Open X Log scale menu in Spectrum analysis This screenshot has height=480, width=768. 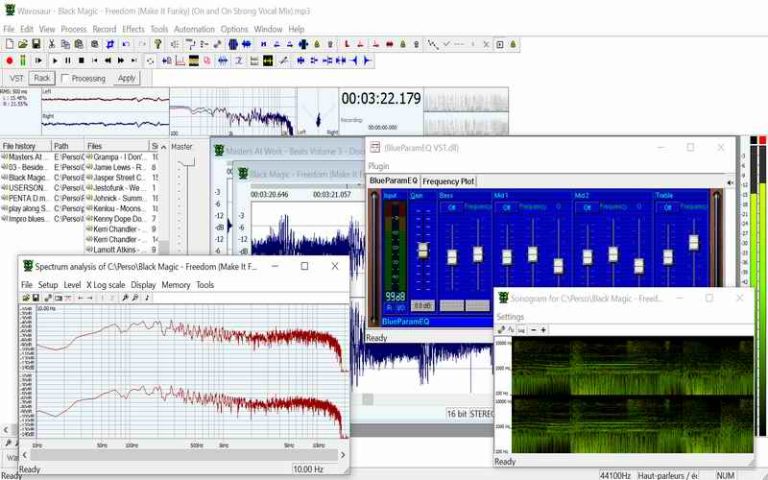click(106, 285)
